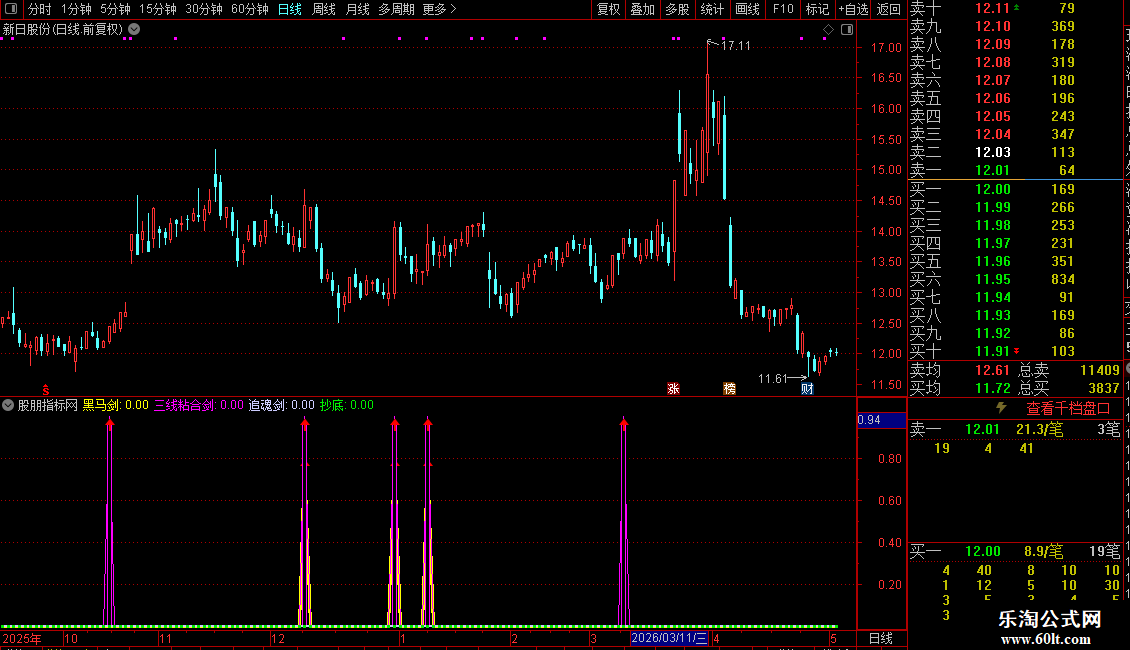Click the 三线粘合剑: 0.00 indicator value

pos(199,405)
